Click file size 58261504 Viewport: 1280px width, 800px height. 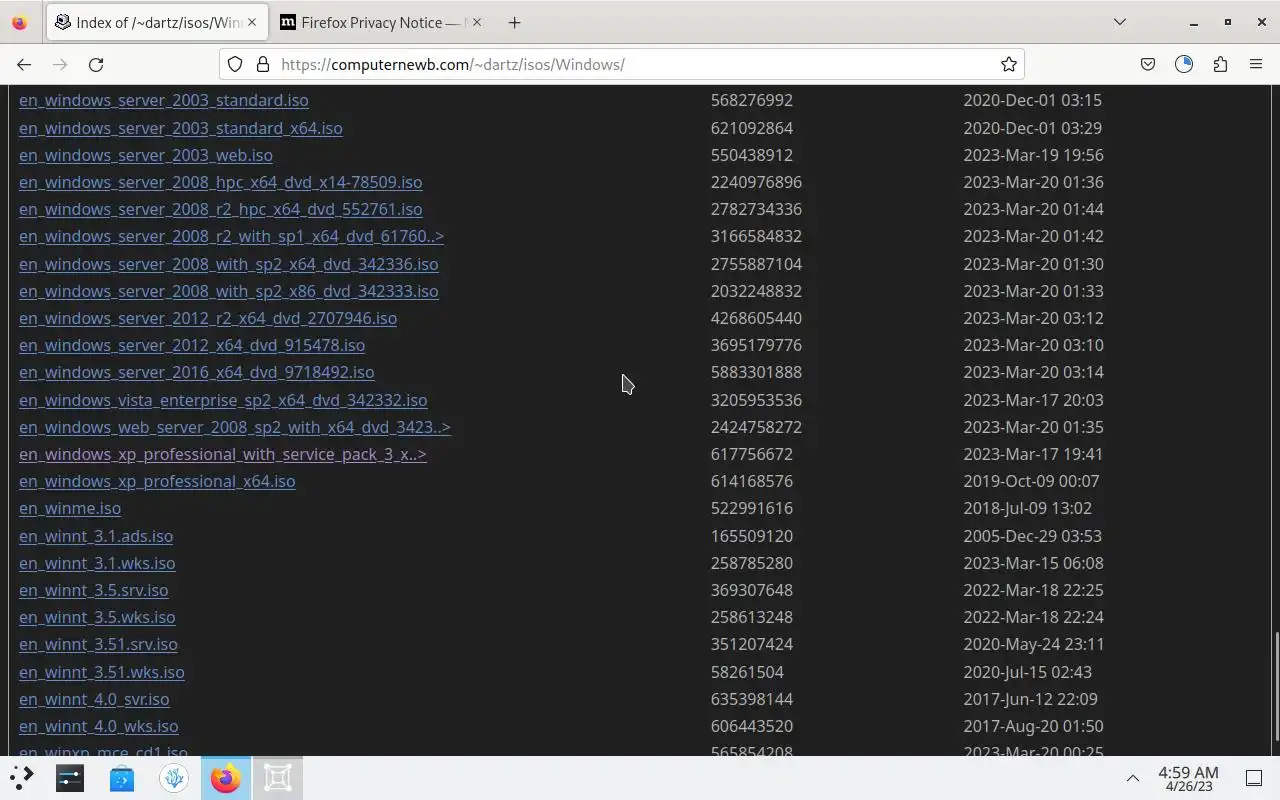click(747, 672)
